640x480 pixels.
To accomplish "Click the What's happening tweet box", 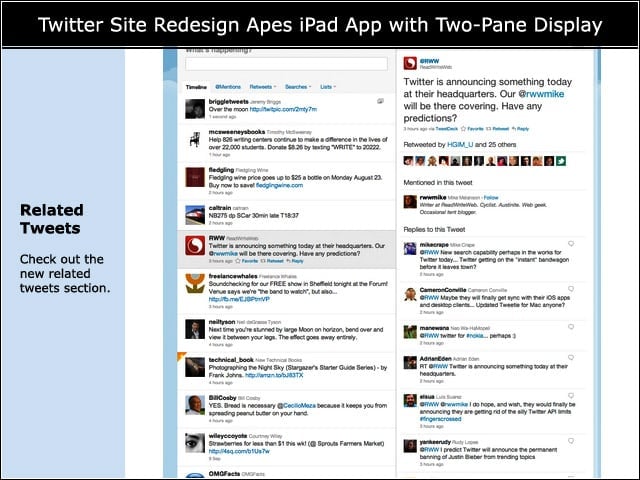I will (x=287, y=64).
